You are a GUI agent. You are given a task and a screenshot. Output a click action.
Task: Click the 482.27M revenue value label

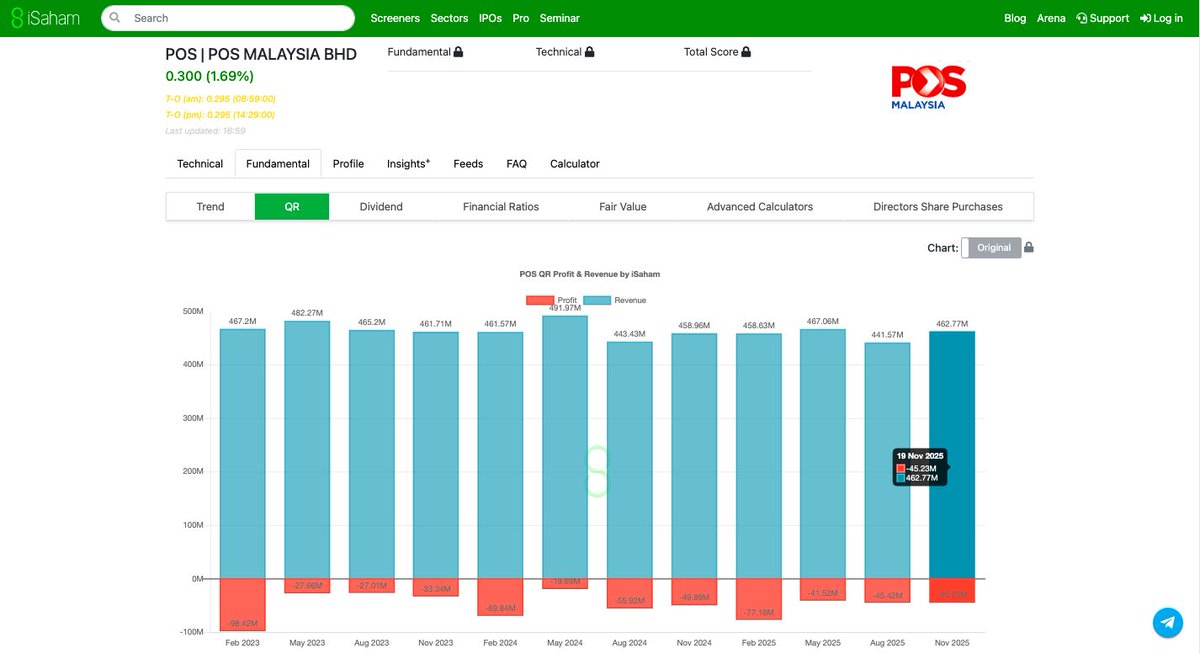(307, 312)
